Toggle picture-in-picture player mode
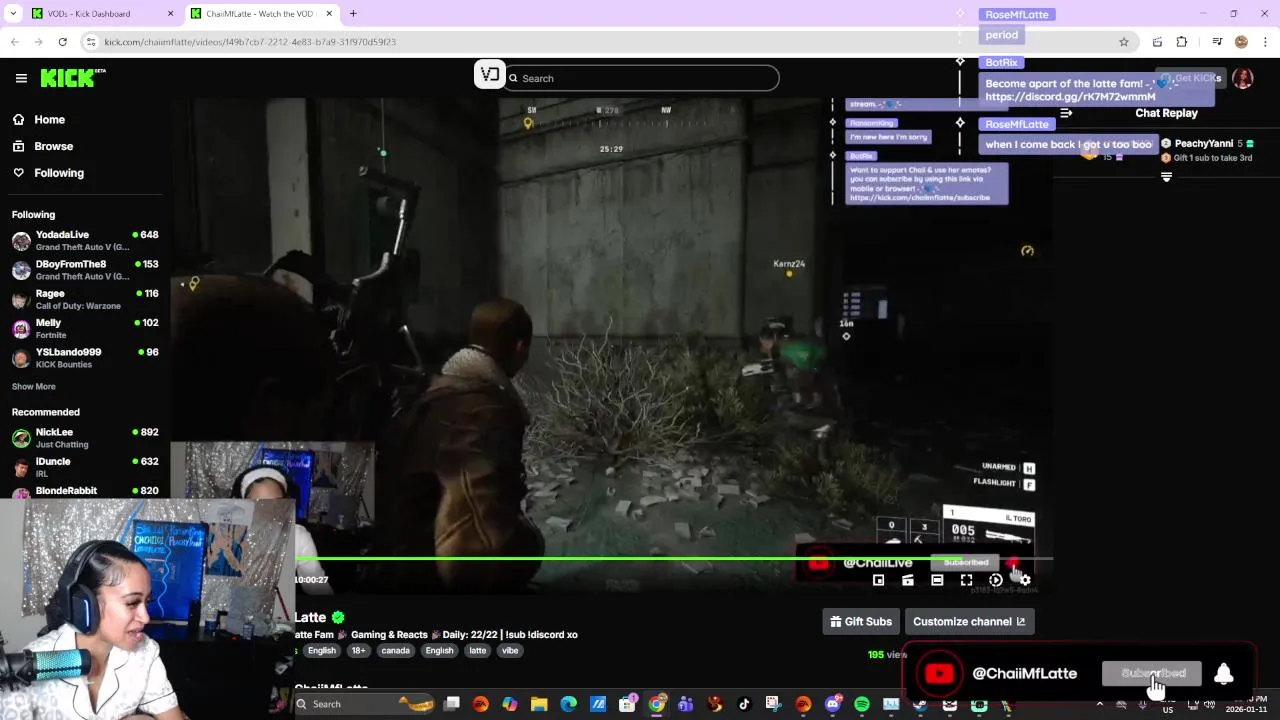1280x720 pixels. (x=878, y=580)
